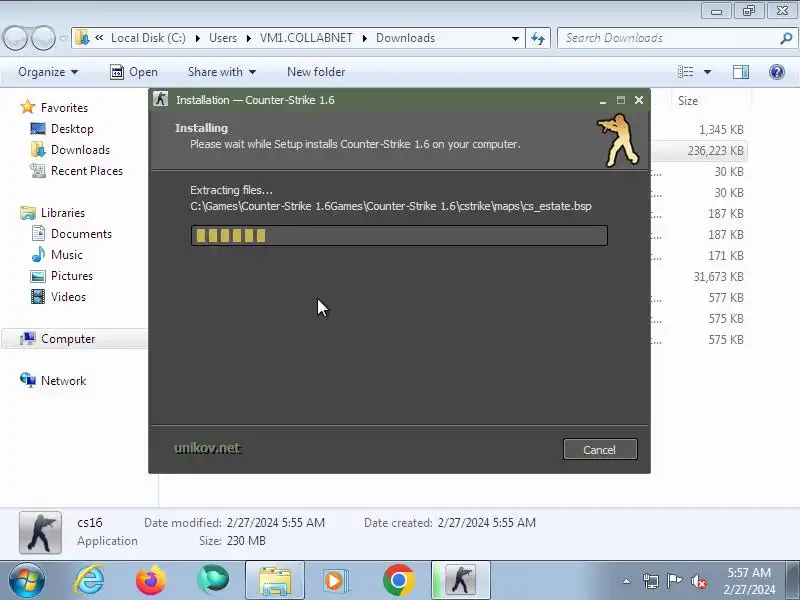Close the Counter-Strike installer window

(639, 100)
